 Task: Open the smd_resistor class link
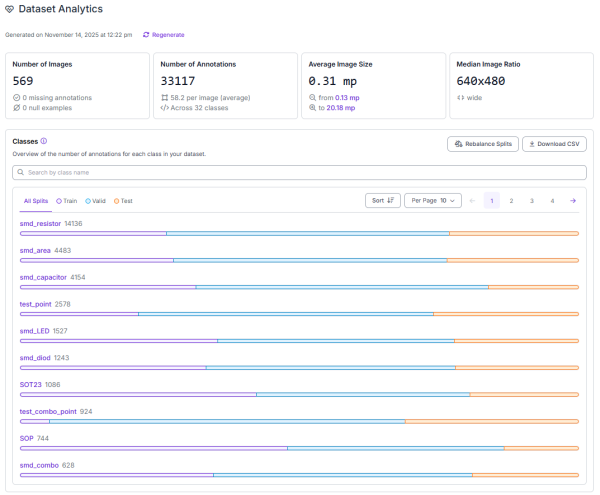40,224
